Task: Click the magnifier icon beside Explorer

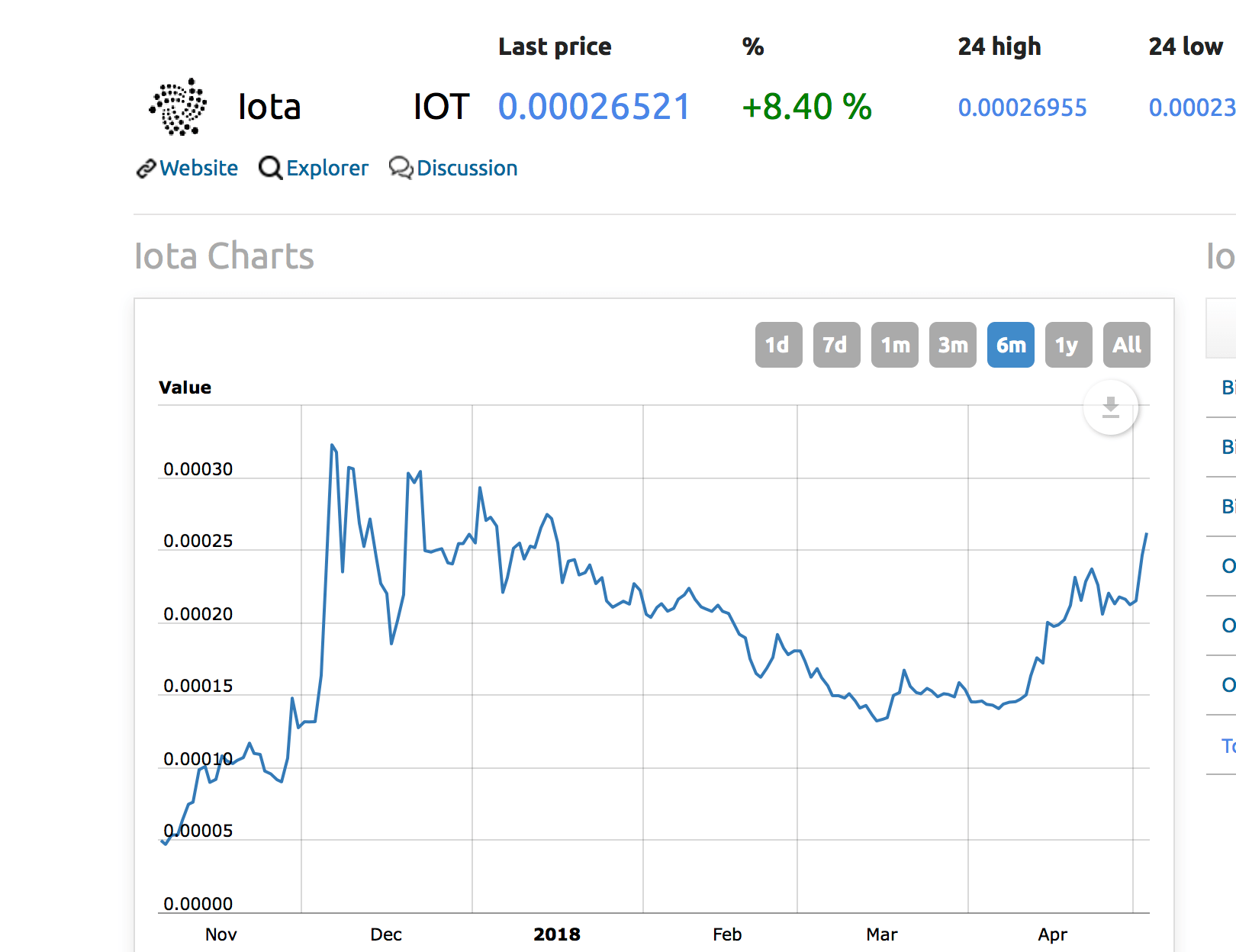Action: pyautogui.click(x=269, y=169)
